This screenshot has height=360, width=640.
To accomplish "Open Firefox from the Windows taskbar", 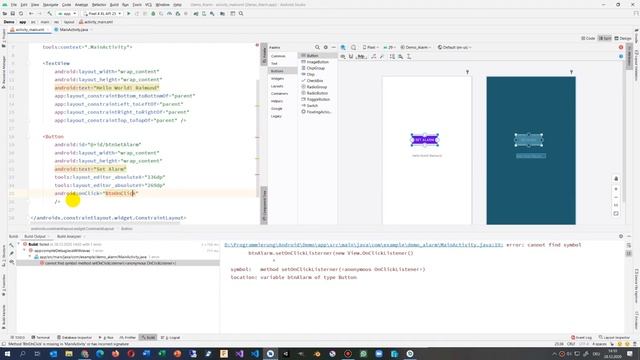I will point(116,353).
